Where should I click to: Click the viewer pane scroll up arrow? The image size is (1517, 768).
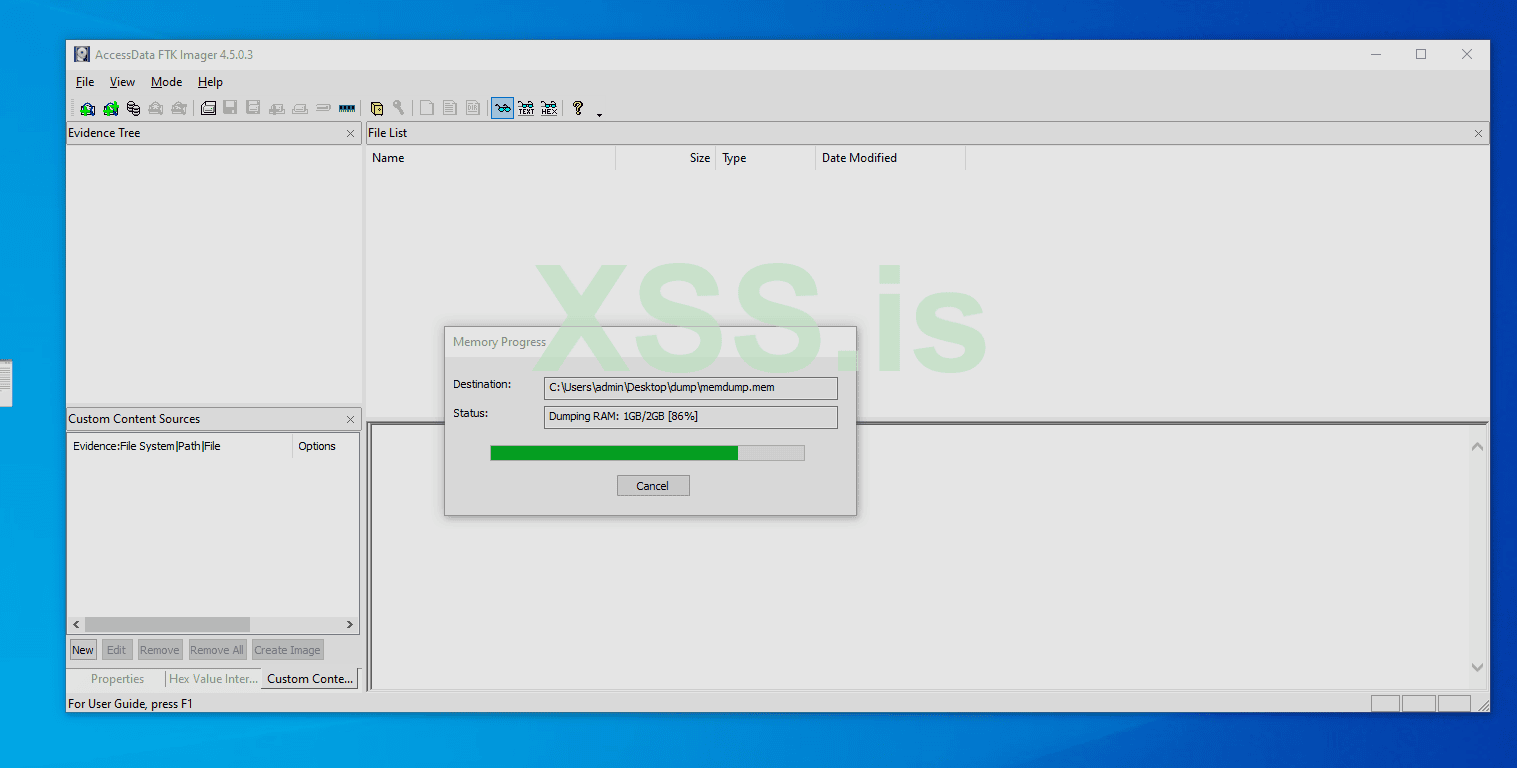click(1477, 446)
